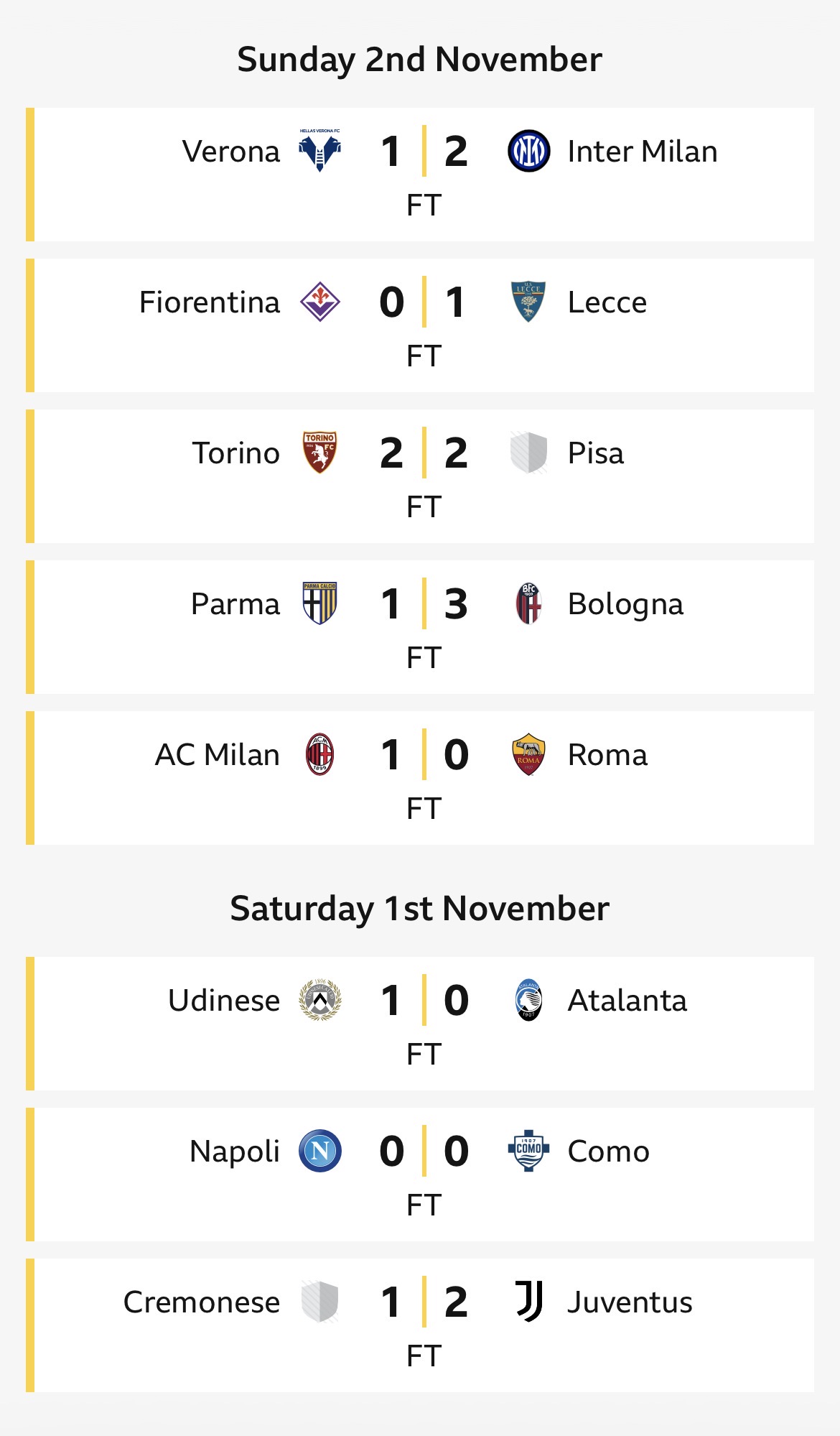Screen dimensions: 840x1436
Task: Tap the Parma Calcio shield badge
Action: [x=319, y=603]
